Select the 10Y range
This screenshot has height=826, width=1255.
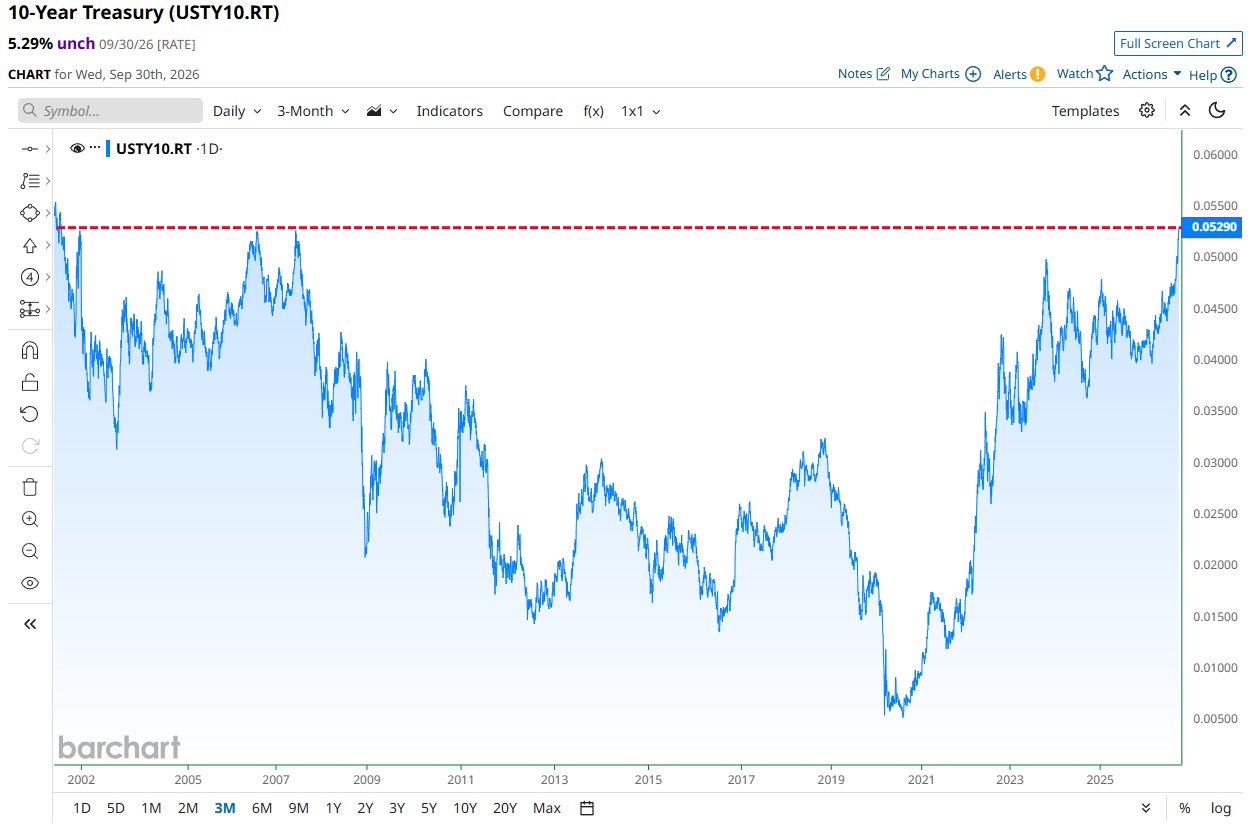tap(464, 808)
